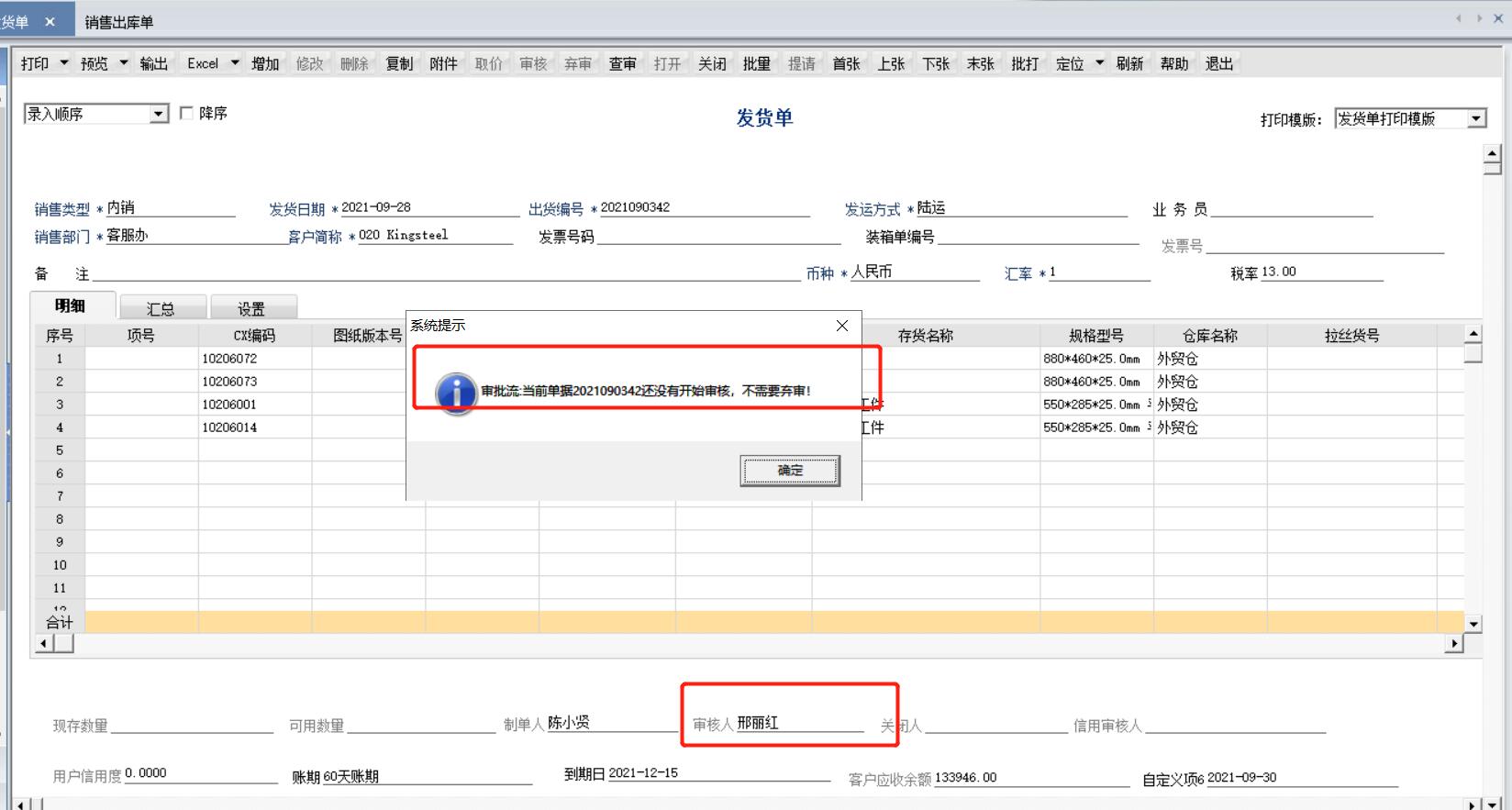Click the grid's vertical scrollbar up arrow

tap(1473, 334)
